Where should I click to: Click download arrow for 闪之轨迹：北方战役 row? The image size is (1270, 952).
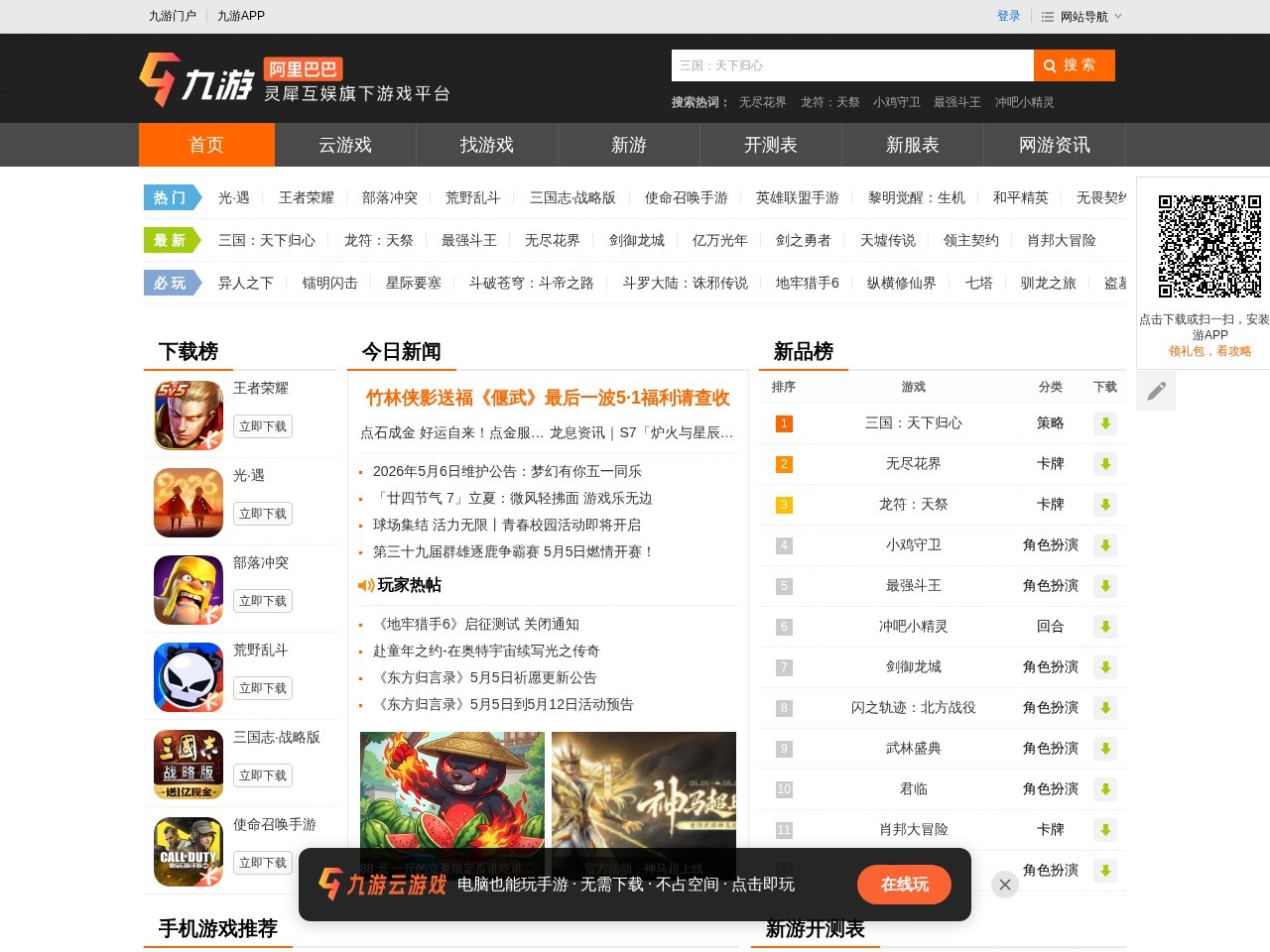[1105, 708]
